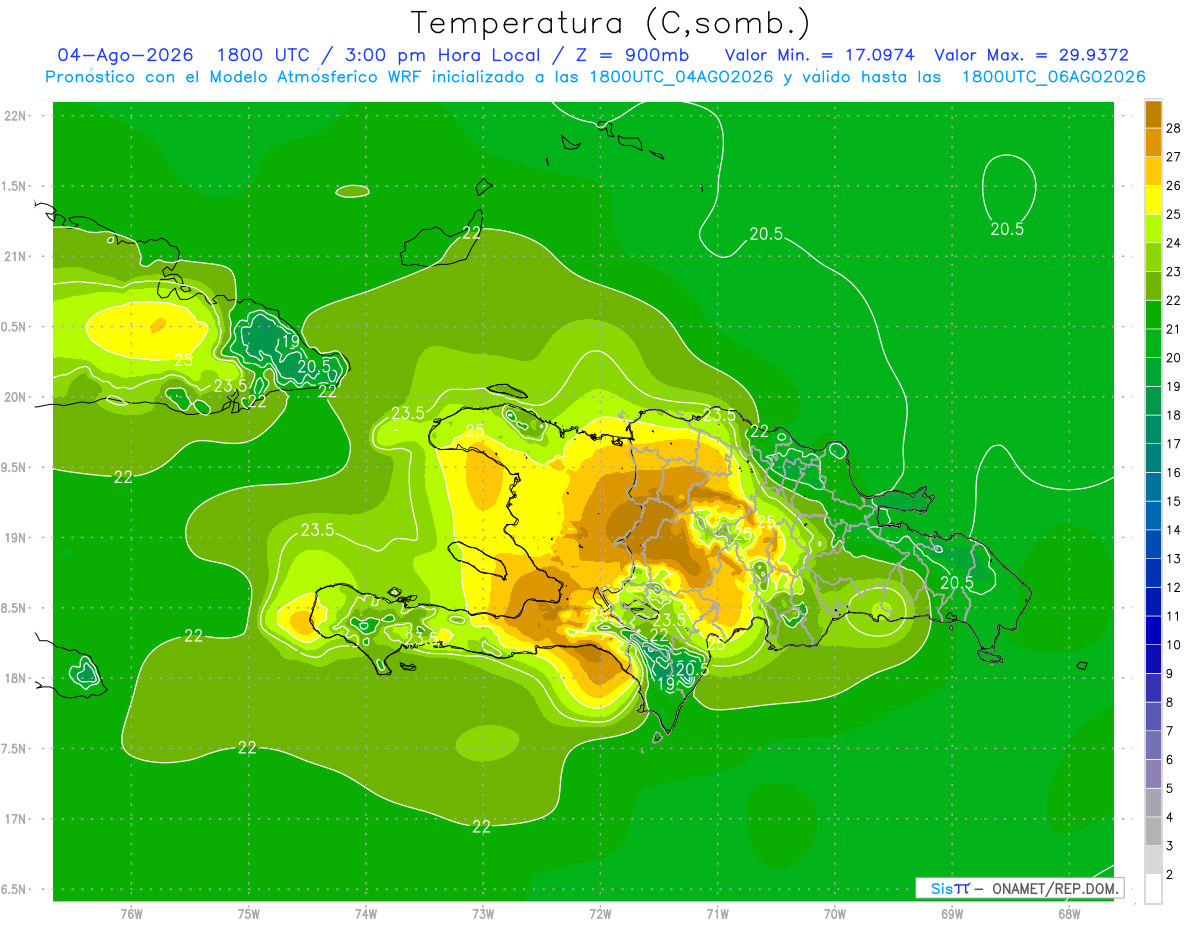
Task: Click the legend number 2
Action: click(x=1171, y=875)
